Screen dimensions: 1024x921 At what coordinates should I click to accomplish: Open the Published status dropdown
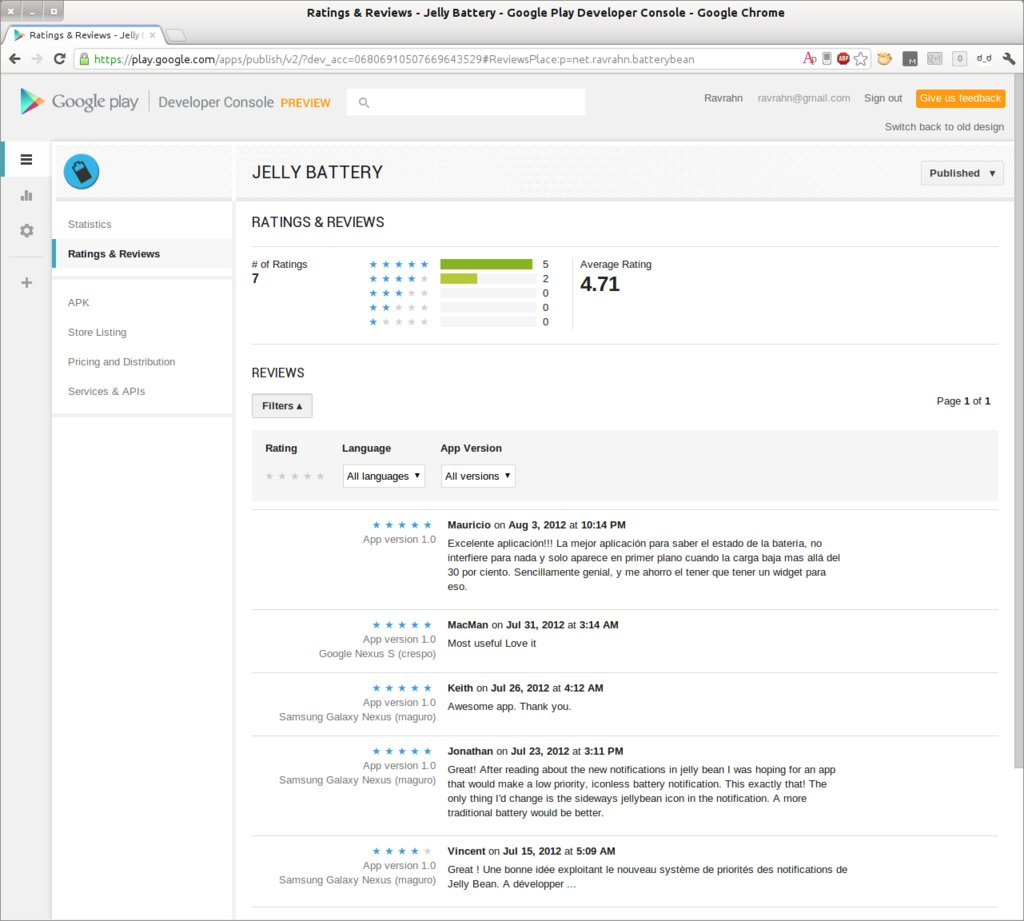961,173
